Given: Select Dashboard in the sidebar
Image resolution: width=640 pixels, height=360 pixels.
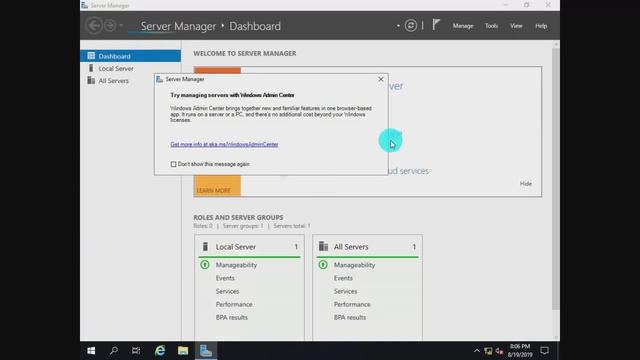Looking at the screenshot, I should point(130,56).
